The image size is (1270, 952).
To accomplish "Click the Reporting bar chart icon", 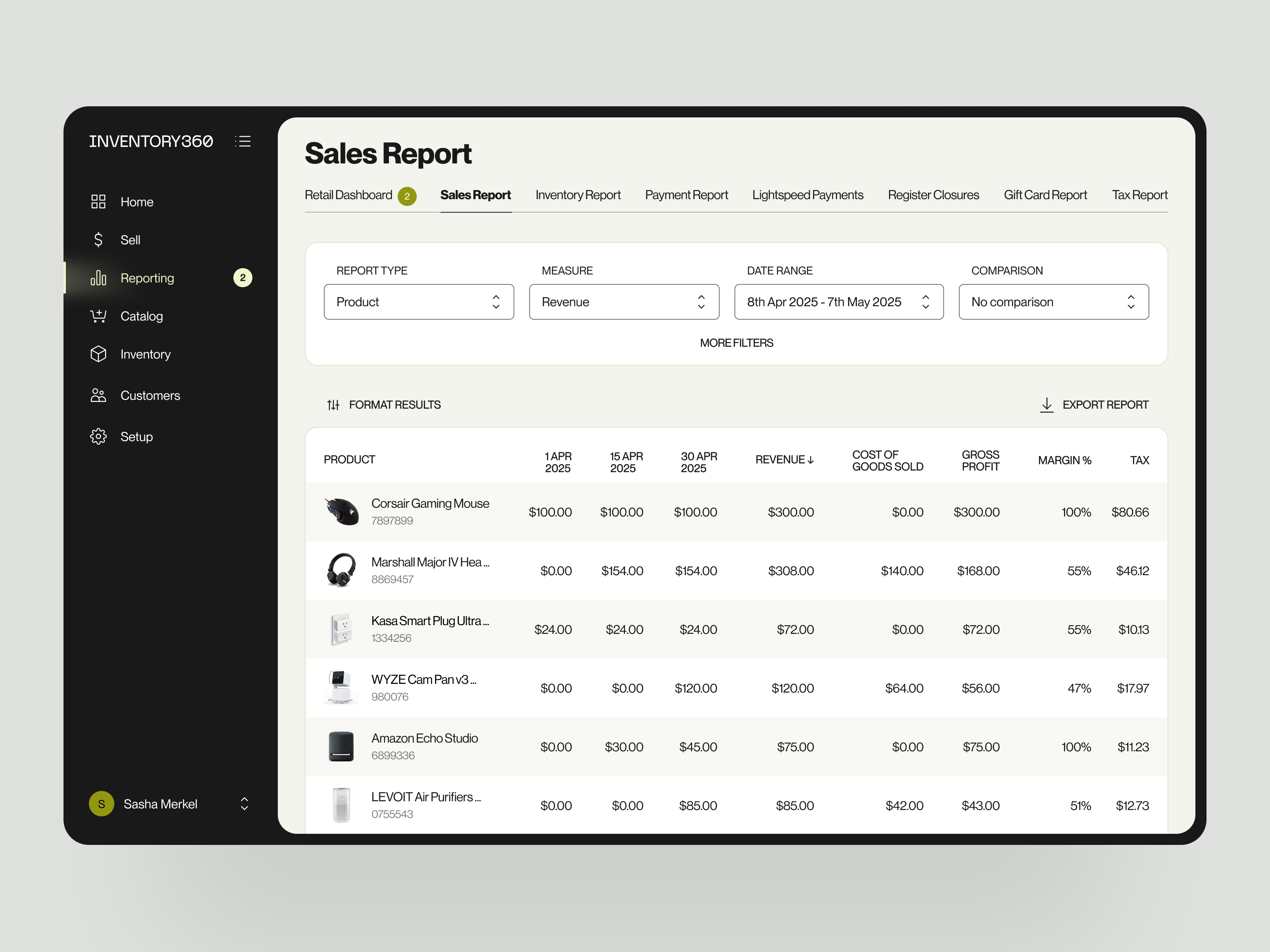I will [x=98, y=278].
